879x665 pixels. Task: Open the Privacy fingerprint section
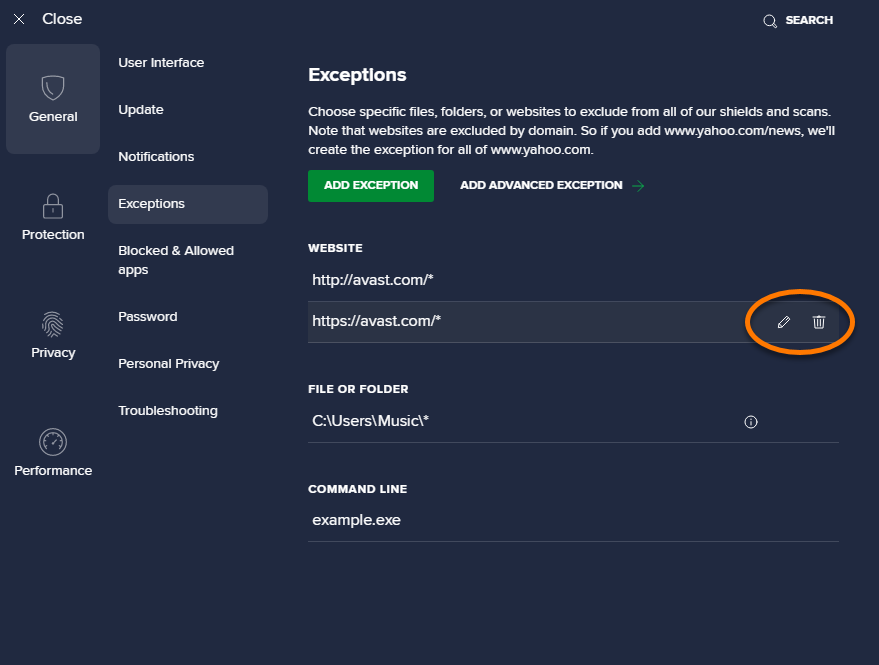pos(53,335)
